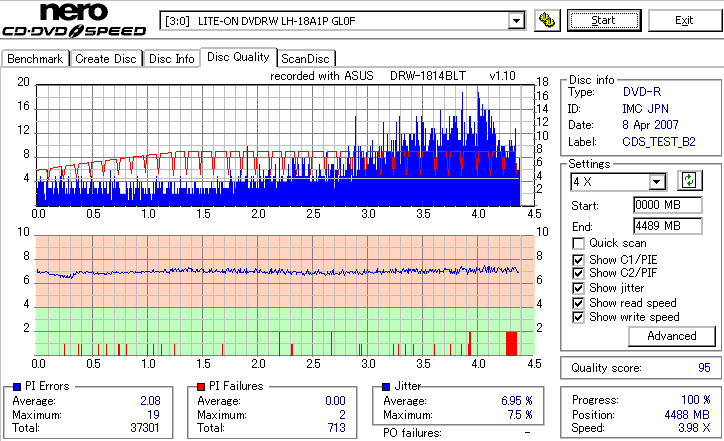Click the Start button
724x441 pixels.
click(x=604, y=20)
